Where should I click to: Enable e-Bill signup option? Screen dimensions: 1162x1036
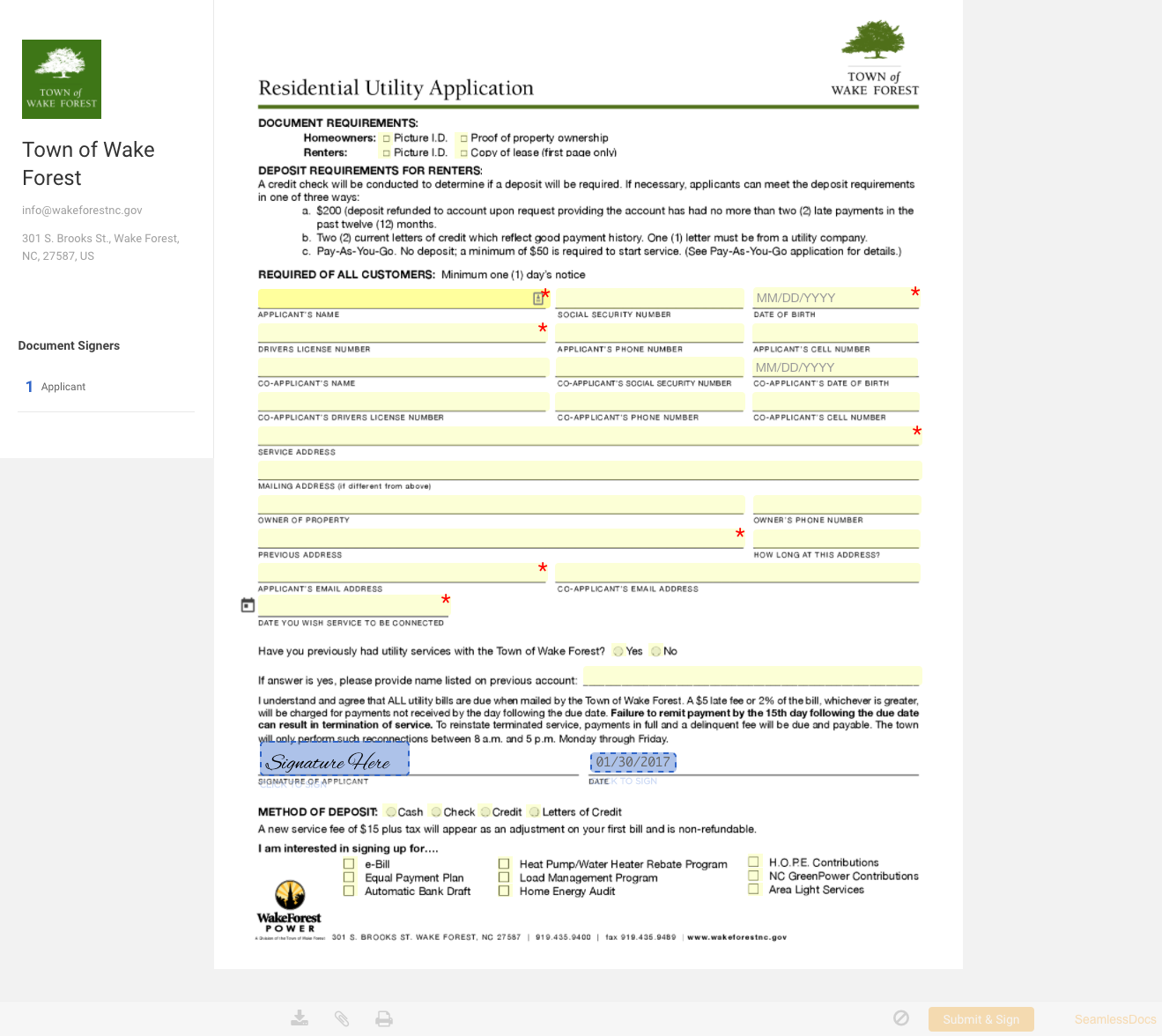349,864
